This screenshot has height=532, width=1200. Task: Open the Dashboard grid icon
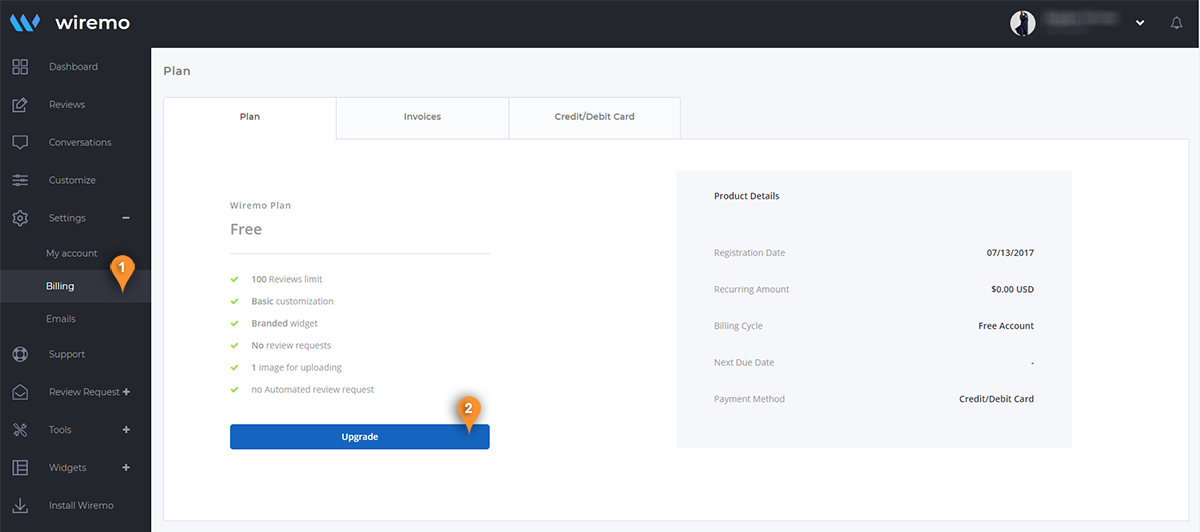tap(20, 67)
